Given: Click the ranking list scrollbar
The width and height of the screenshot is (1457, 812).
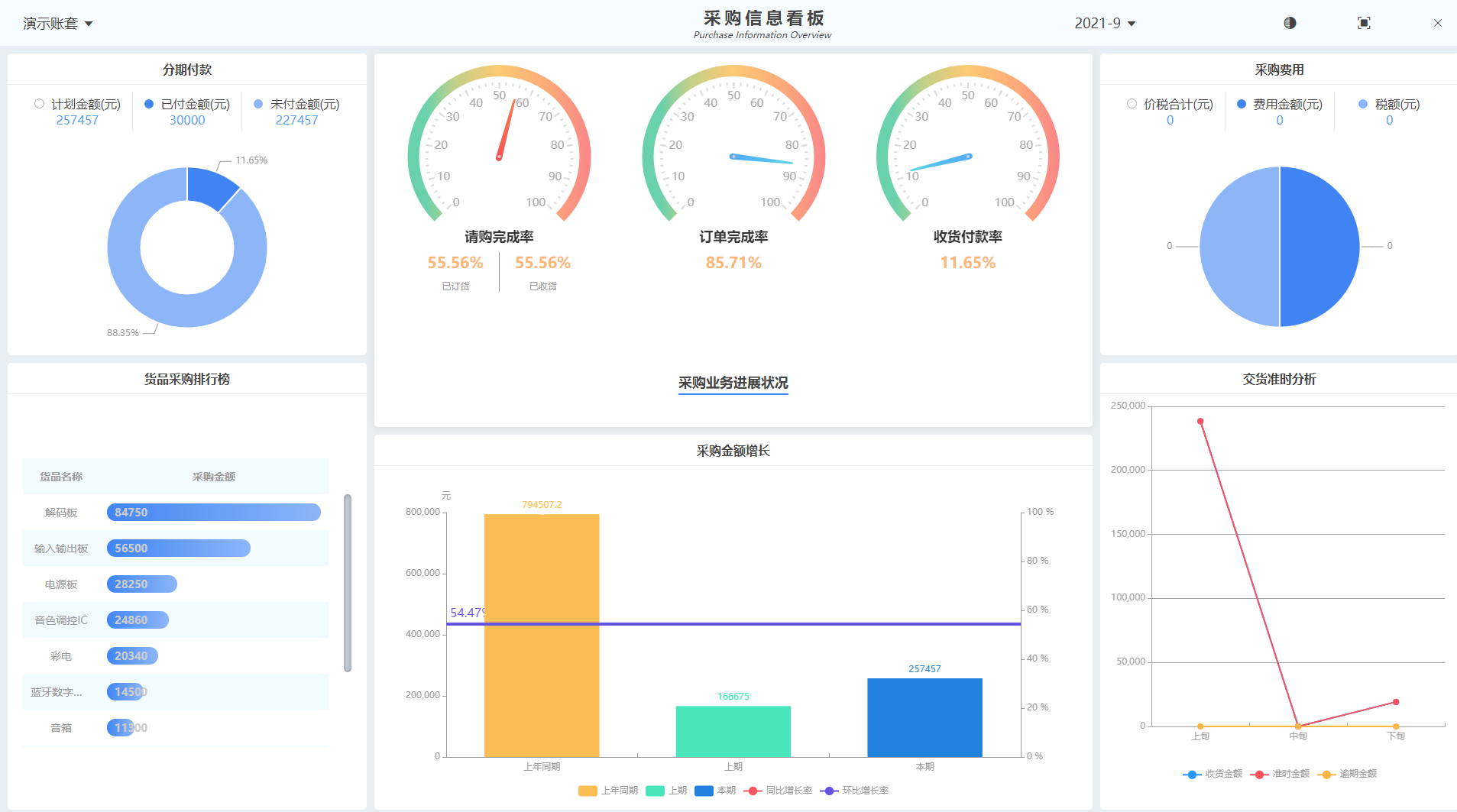Looking at the screenshot, I should 348,584.
